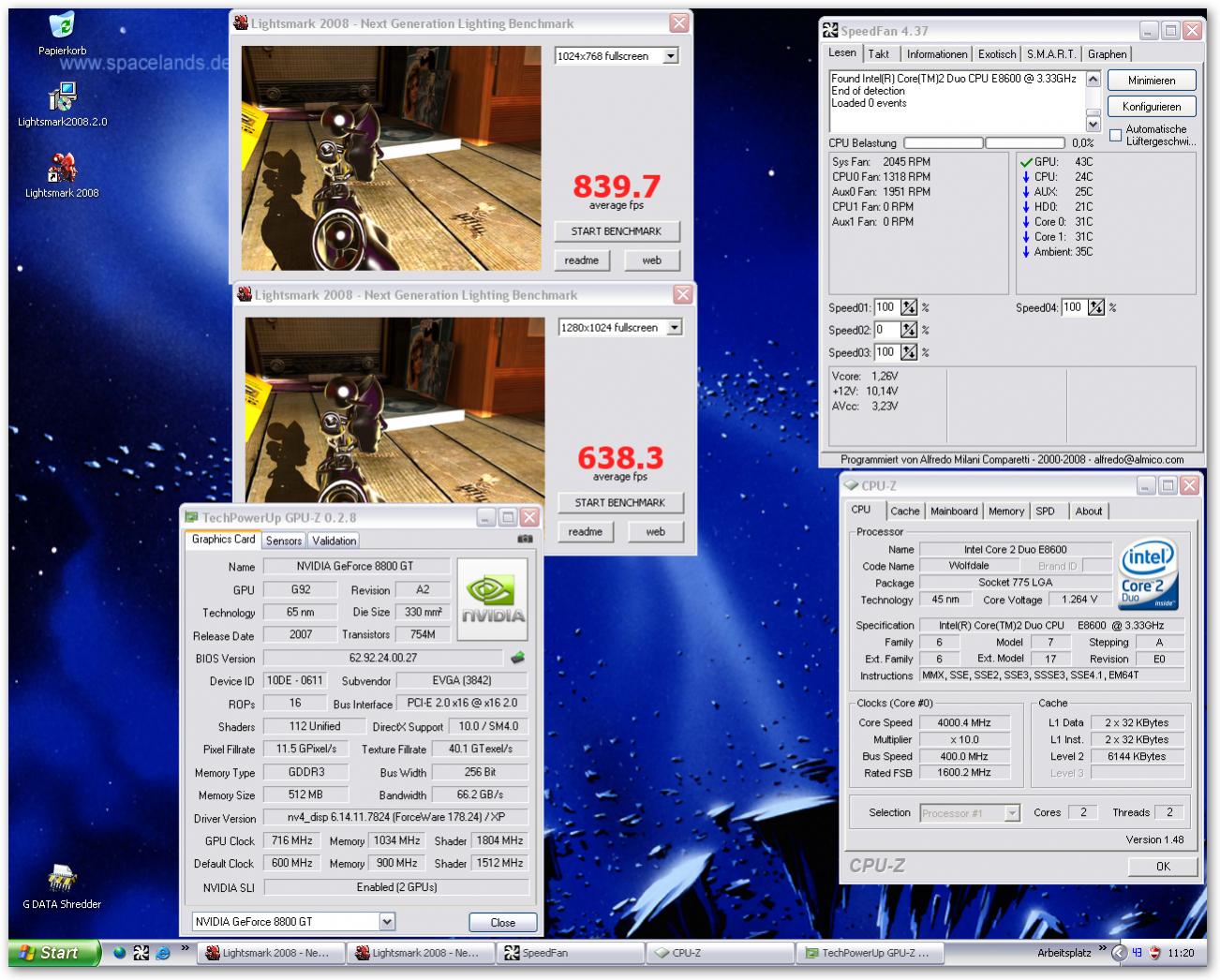Image resolution: width=1220 pixels, height=980 pixels.
Task: Open the Memory tab in CPU-Z
Action: point(1006,512)
